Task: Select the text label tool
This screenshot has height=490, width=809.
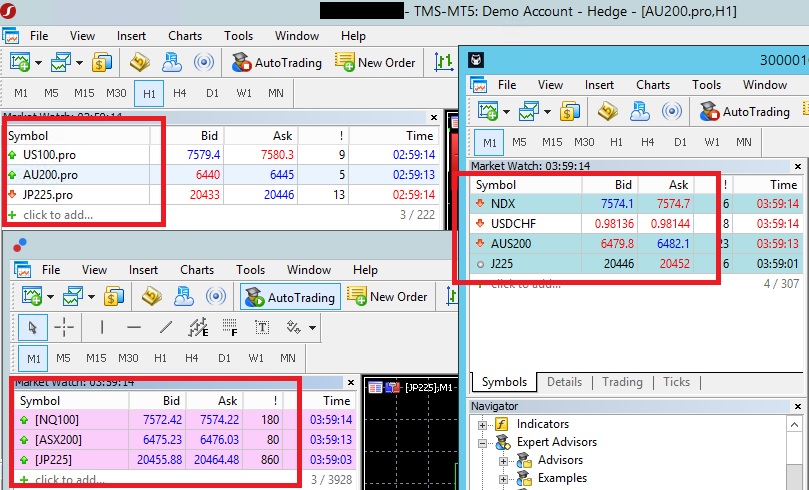Action: point(262,327)
